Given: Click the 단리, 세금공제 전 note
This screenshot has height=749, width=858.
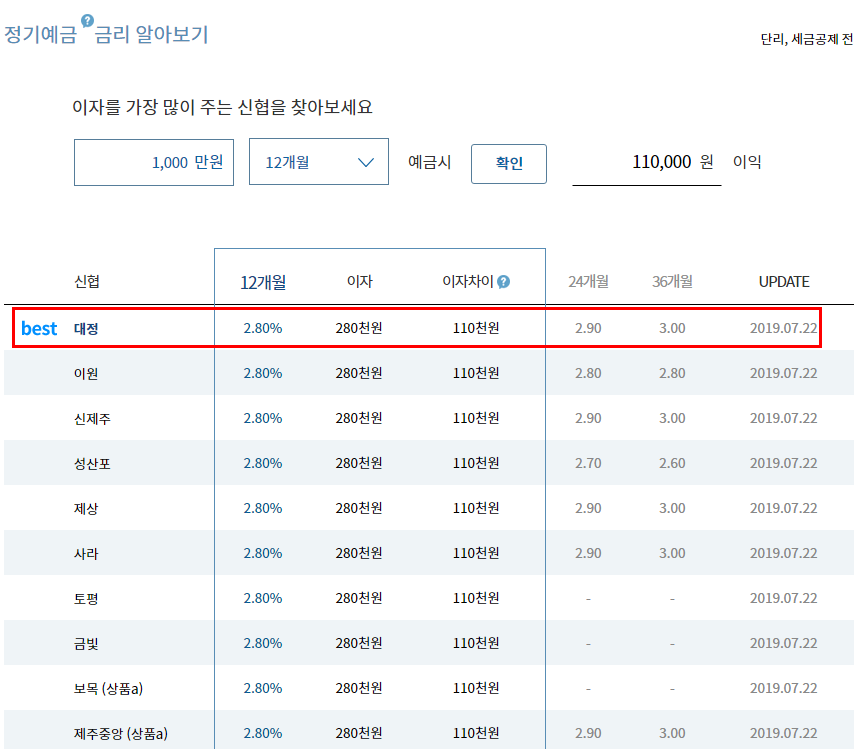Looking at the screenshot, I should [x=807, y=39].
